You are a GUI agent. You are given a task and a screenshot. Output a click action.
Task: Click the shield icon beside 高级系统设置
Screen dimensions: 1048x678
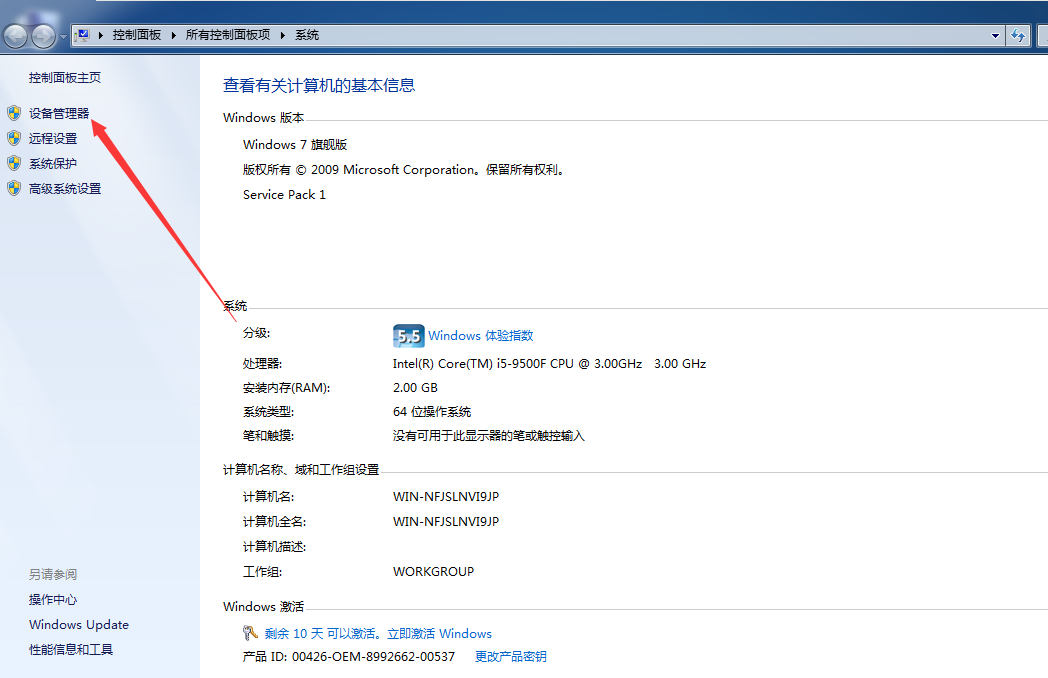(13, 188)
